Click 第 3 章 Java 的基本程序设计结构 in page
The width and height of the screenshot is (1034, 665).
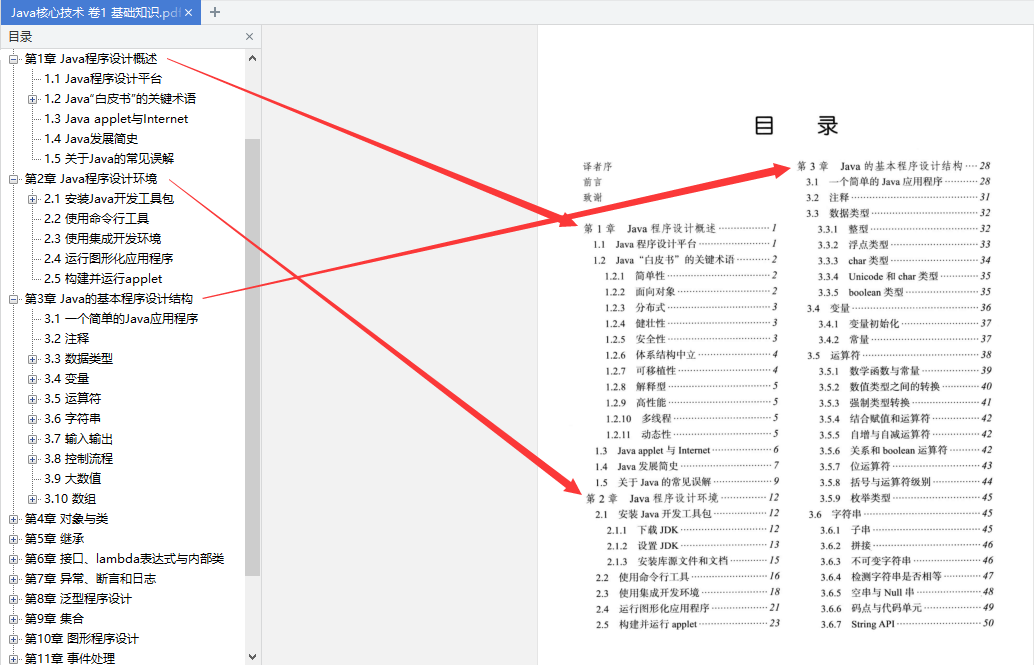tap(894, 166)
